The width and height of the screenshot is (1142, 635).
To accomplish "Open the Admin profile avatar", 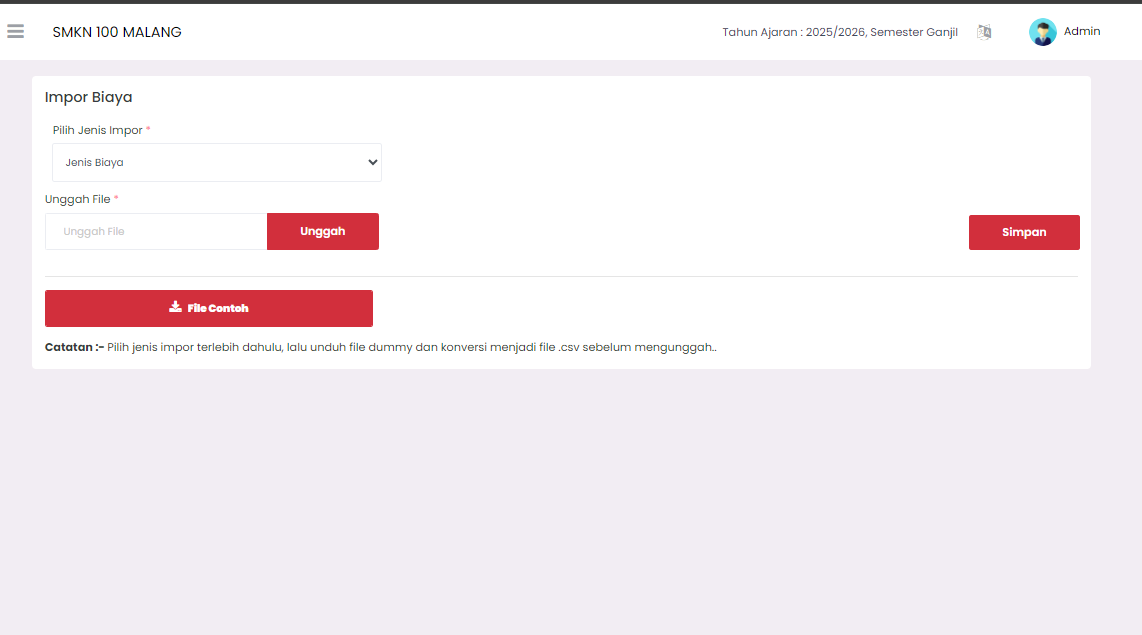I will click(x=1042, y=32).
